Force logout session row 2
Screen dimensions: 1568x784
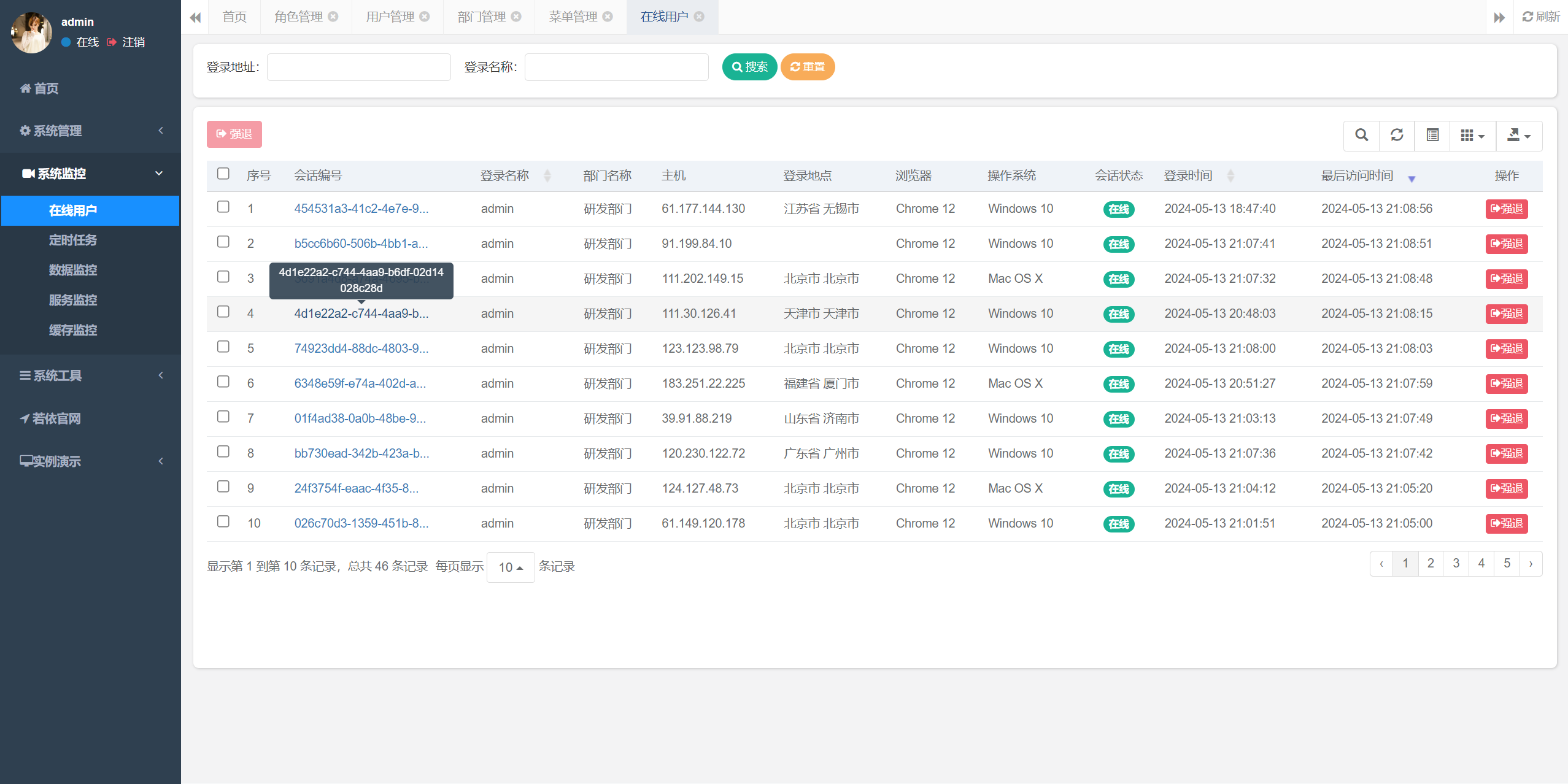[x=1507, y=244]
